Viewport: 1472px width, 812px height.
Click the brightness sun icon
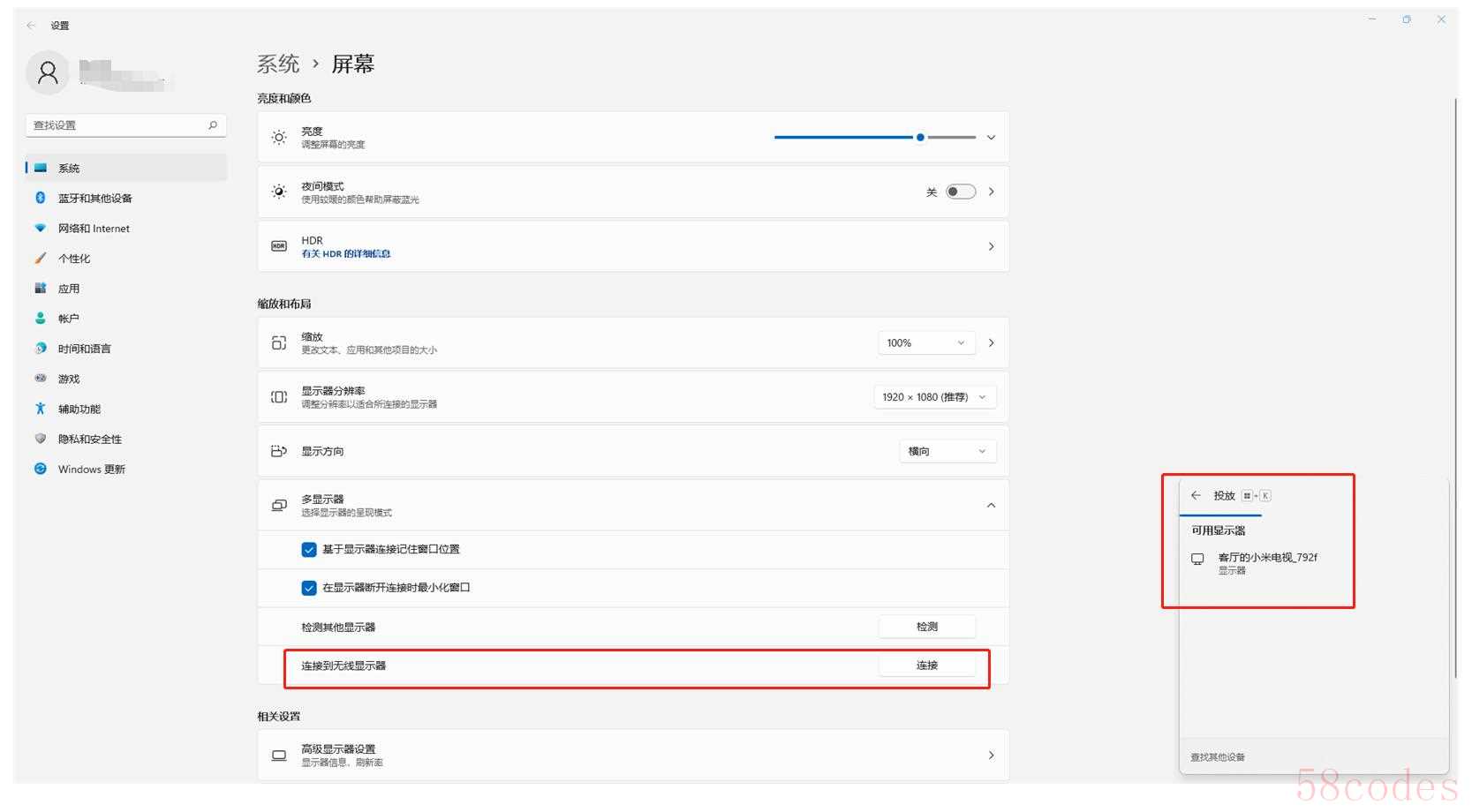pyautogui.click(x=279, y=137)
